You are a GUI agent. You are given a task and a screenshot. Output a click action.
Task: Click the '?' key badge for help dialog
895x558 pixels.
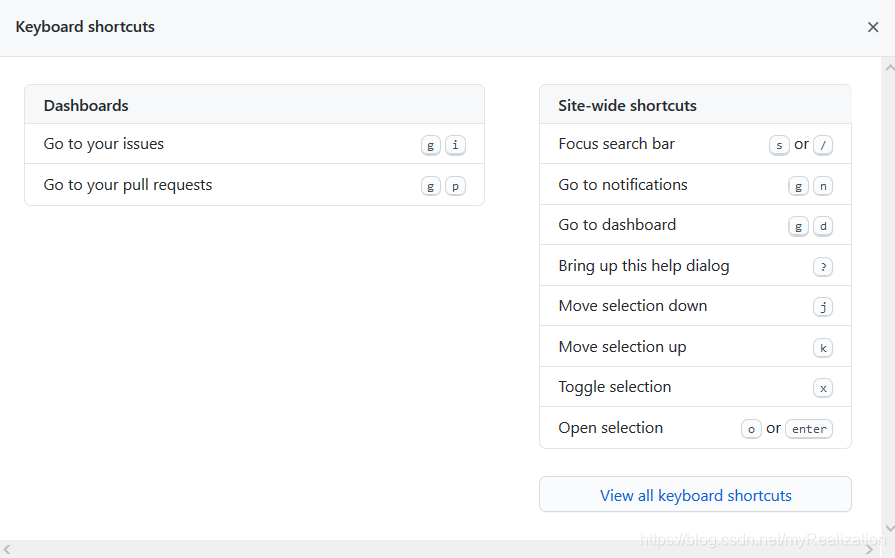tap(823, 267)
